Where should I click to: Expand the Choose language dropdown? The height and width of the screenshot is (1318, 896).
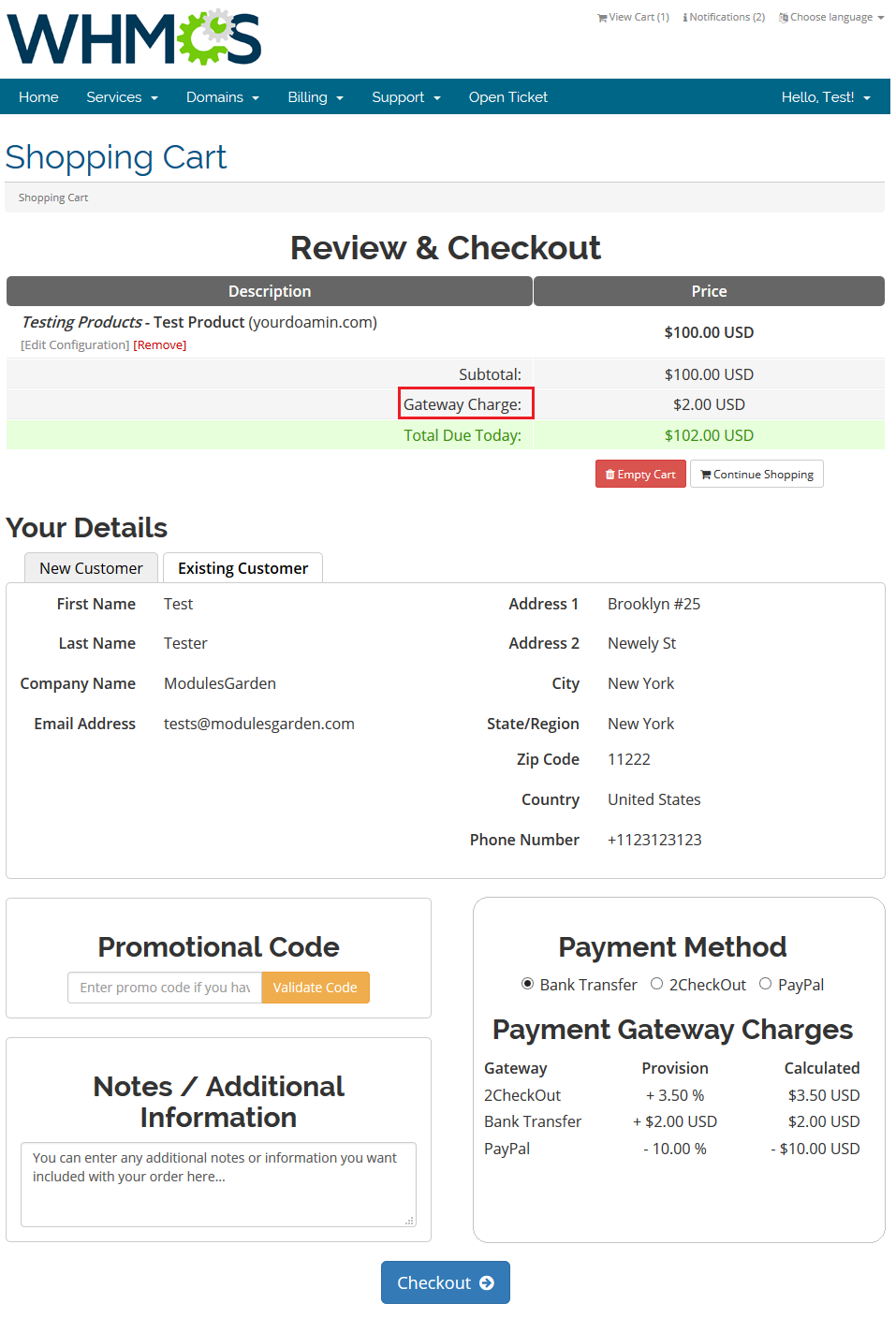tap(831, 17)
